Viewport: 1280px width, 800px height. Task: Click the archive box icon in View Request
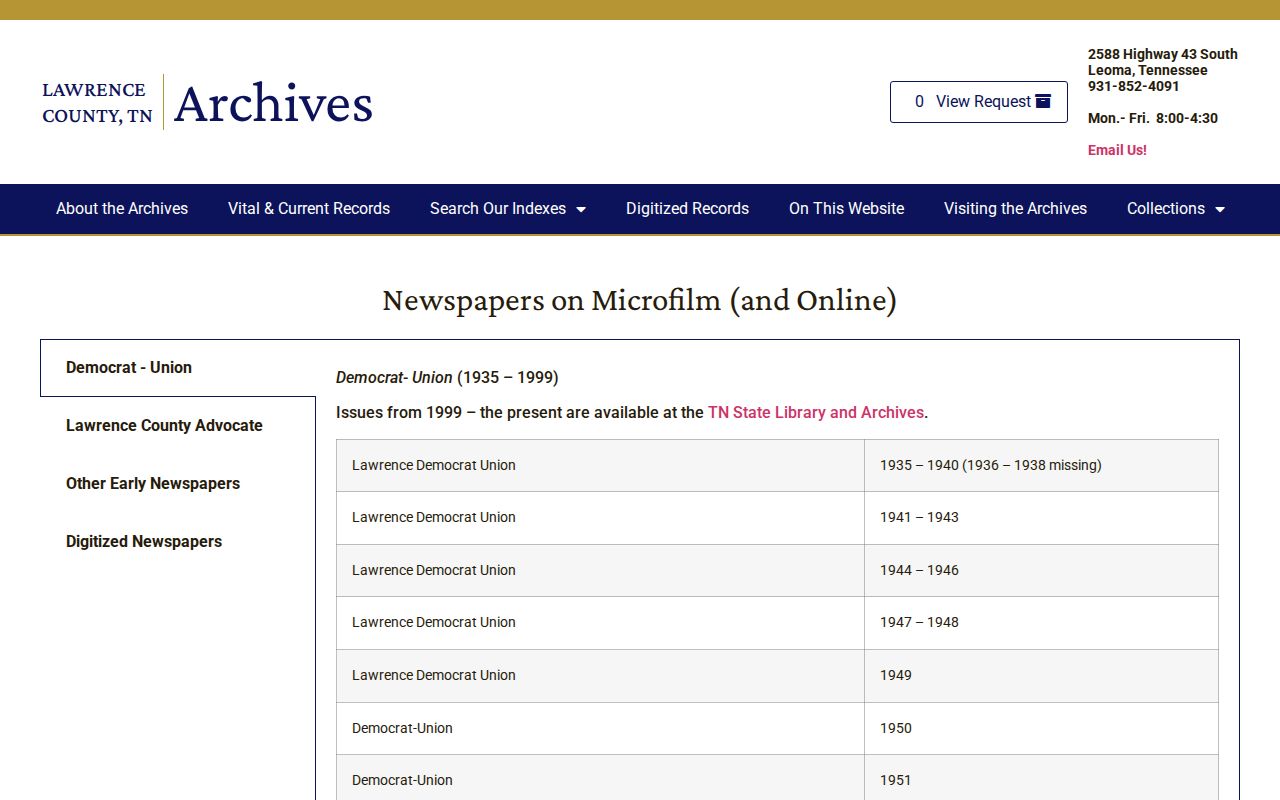coord(1043,101)
